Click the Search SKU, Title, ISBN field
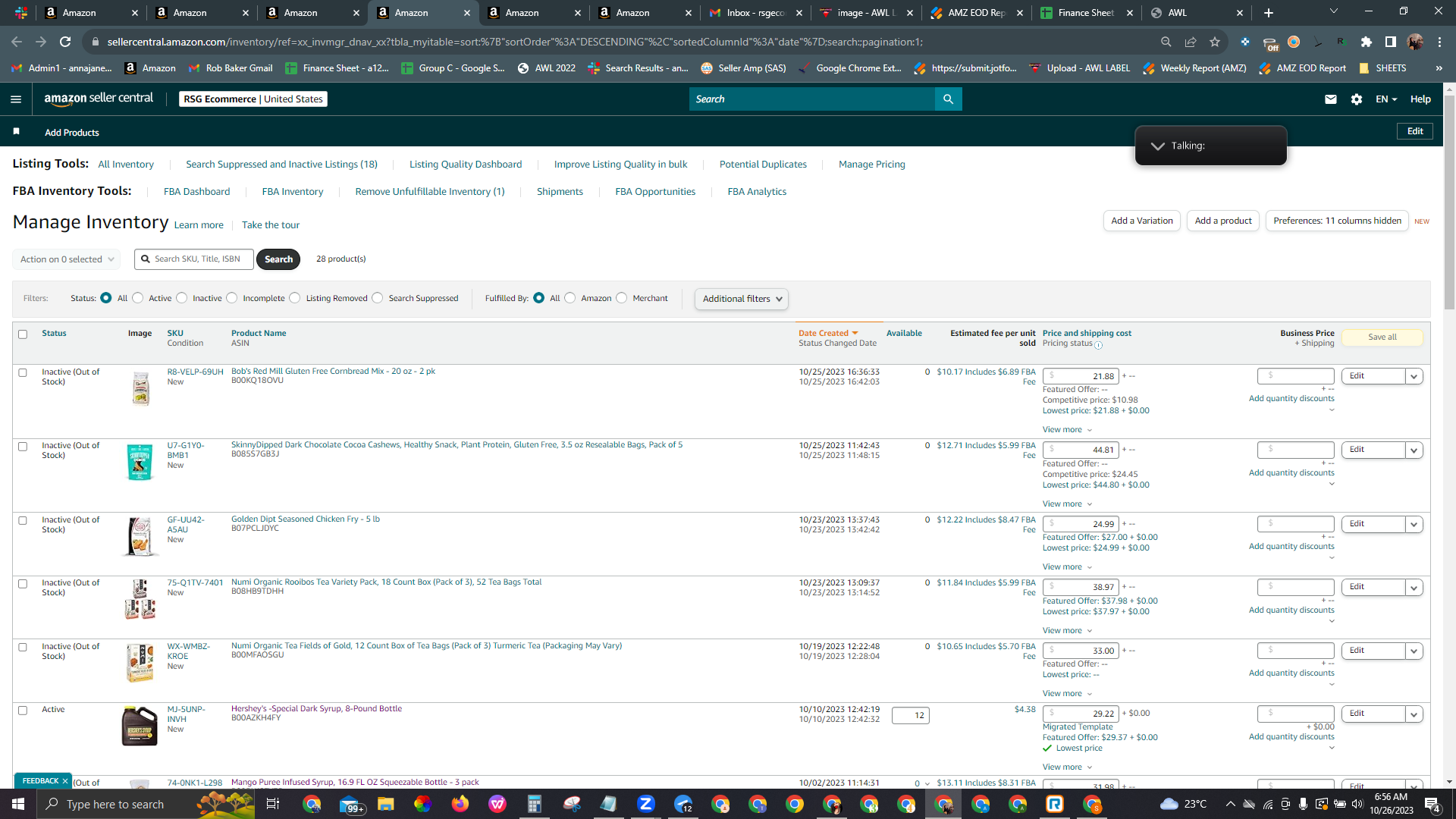Image resolution: width=1456 pixels, height=819 pixels. point(194,259)
